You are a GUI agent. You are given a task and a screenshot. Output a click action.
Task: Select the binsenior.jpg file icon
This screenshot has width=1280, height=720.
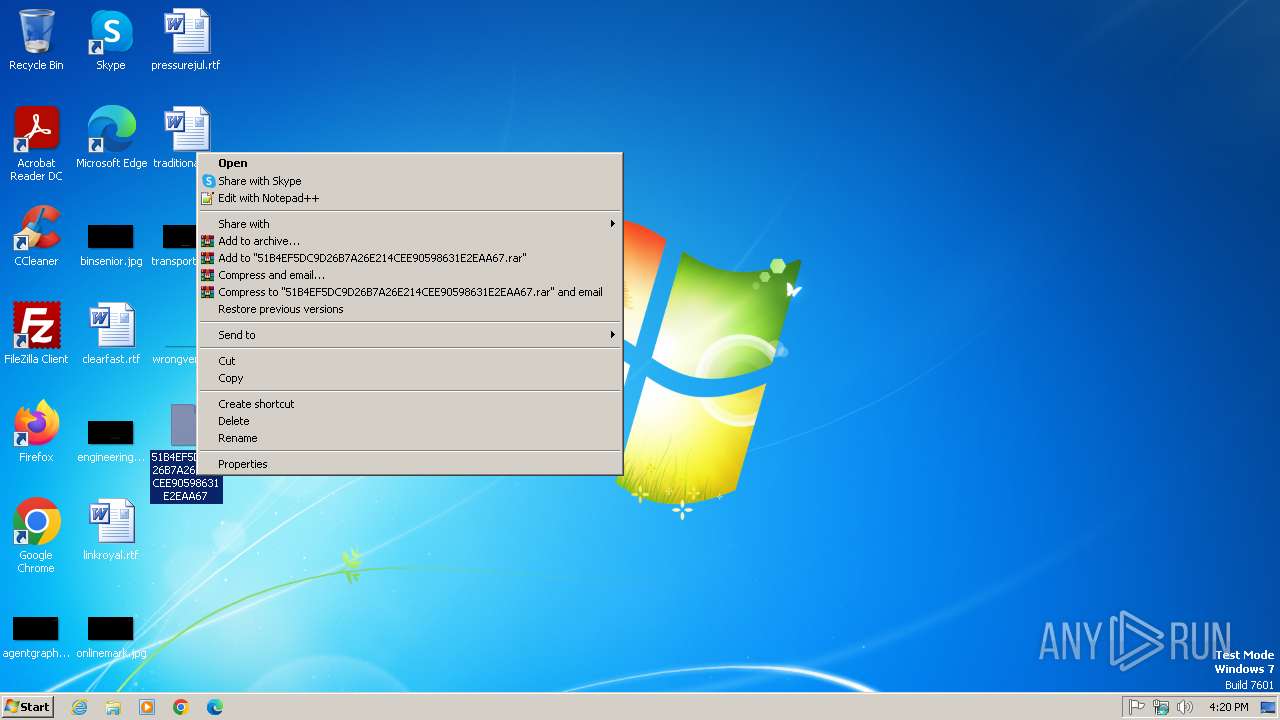tap(111, 245)
